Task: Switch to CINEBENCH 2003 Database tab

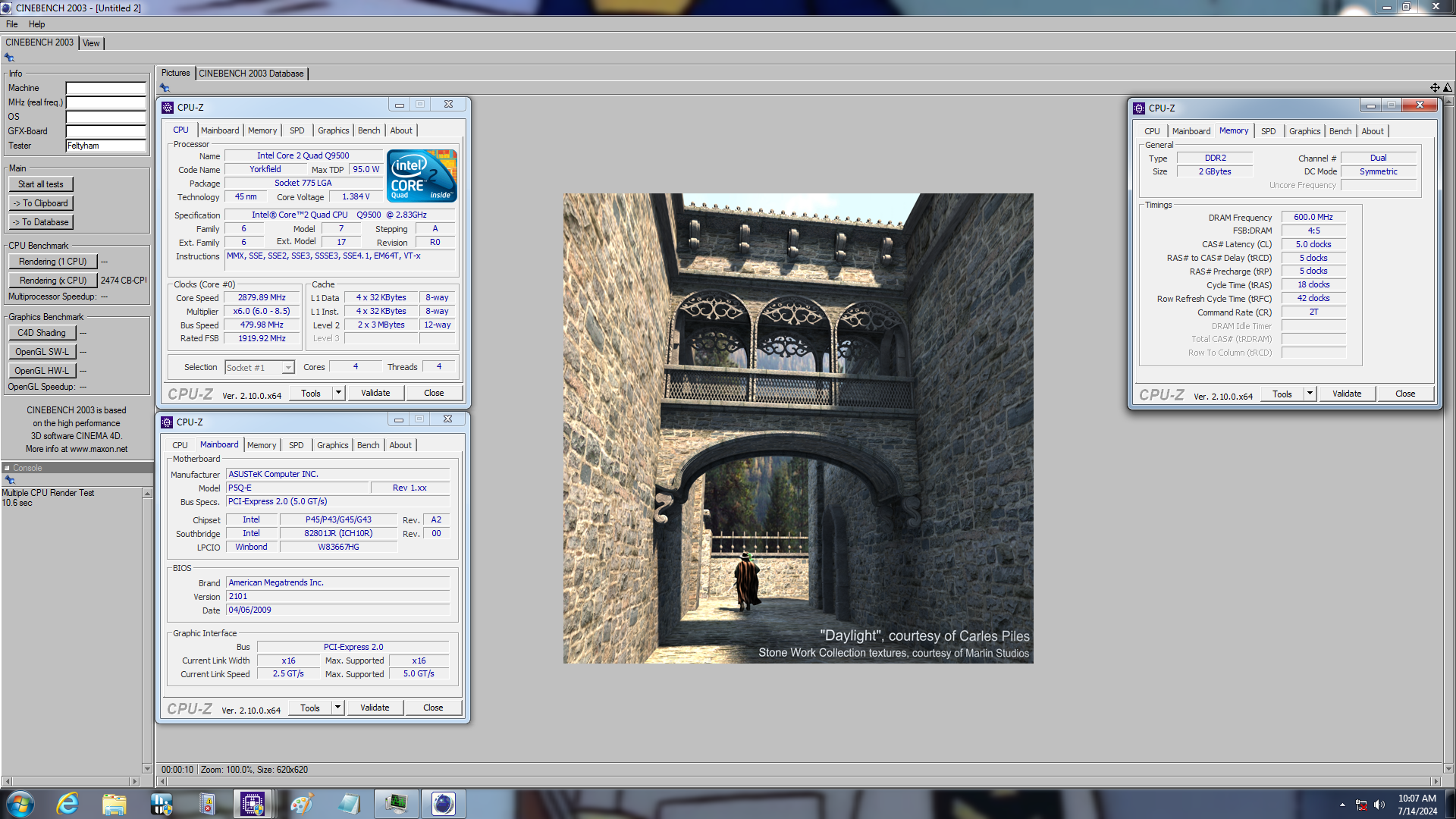Action: click(251, 74)
